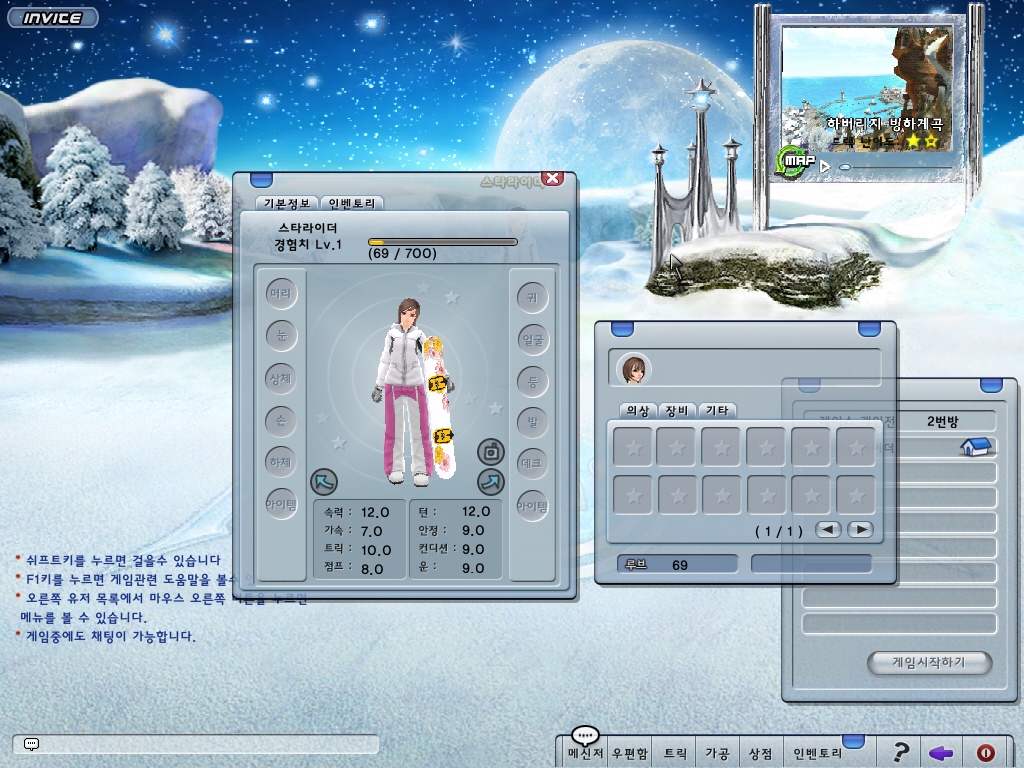
Task: Open 가공 from bottom menu
Action: [717, 754]
